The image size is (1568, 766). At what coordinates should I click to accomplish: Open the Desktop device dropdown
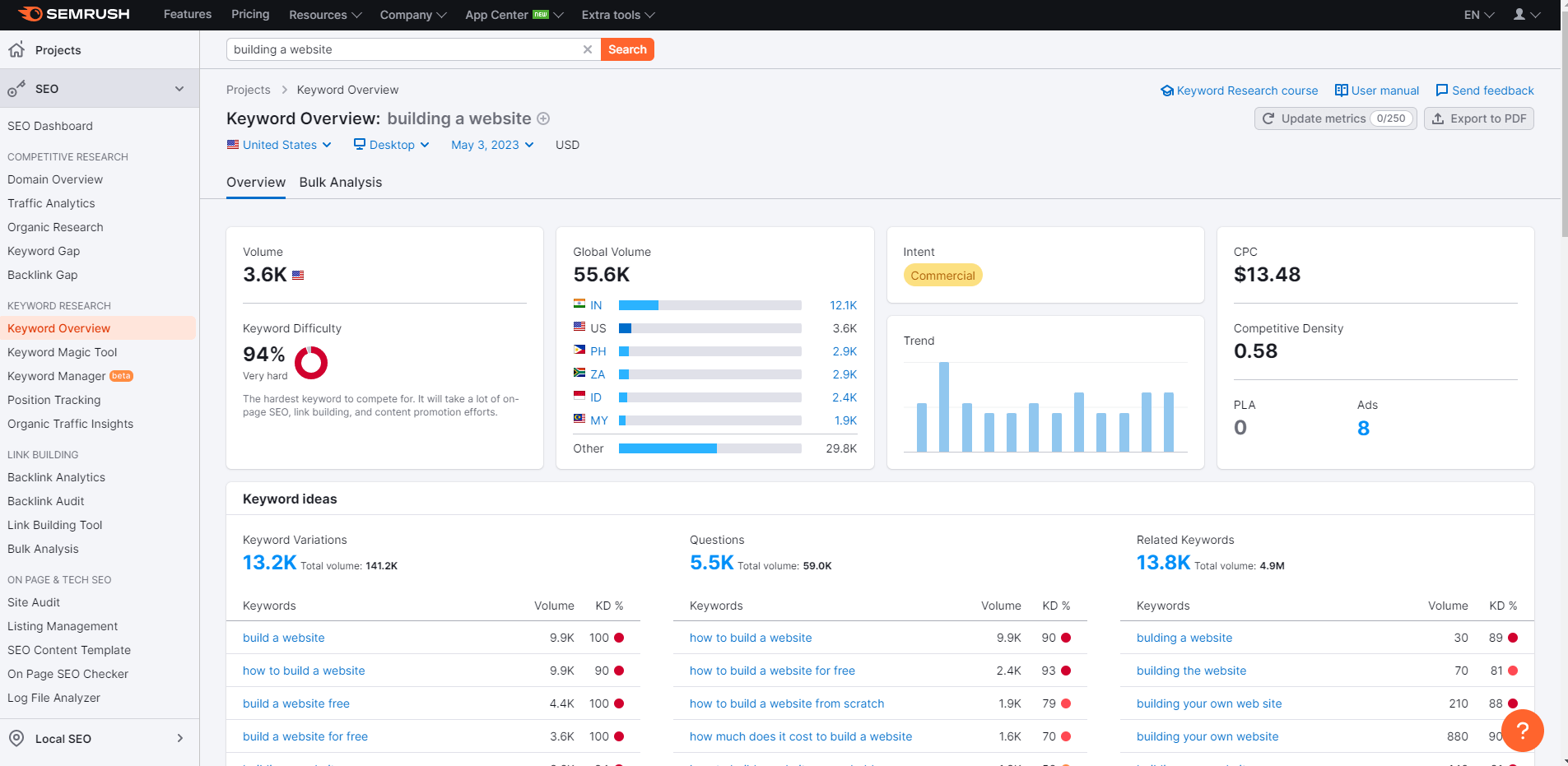click(x=392, y=145)
